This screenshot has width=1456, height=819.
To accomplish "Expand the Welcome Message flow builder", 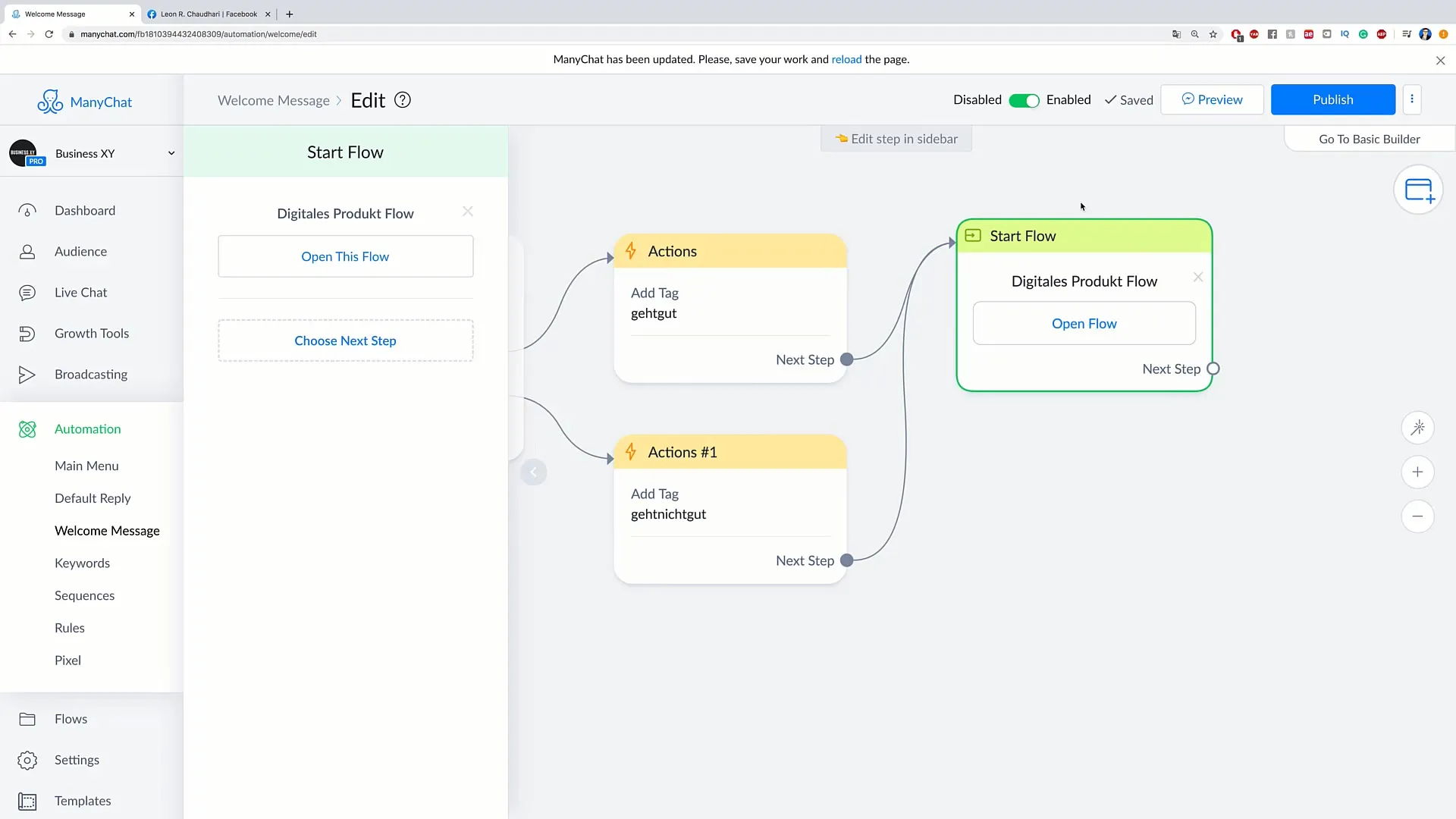I will (x=532, y=472).
